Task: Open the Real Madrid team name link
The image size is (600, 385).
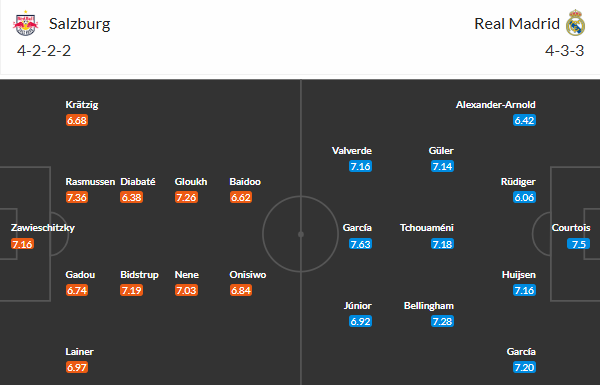Action: pyautogui.click(x=517, y=24)
